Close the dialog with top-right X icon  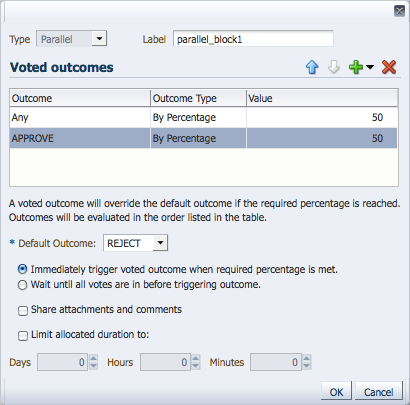(399, 11)
